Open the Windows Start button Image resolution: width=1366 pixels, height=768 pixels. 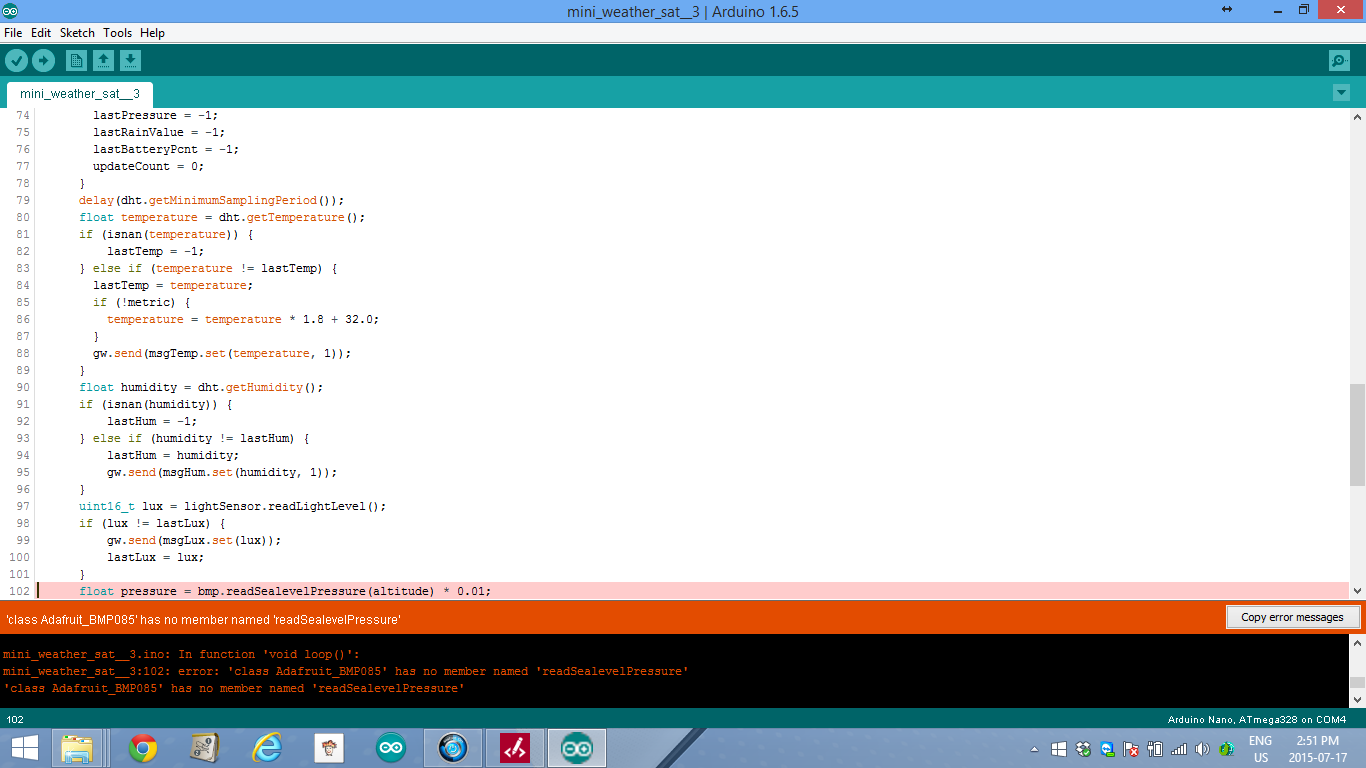(24, 748)
